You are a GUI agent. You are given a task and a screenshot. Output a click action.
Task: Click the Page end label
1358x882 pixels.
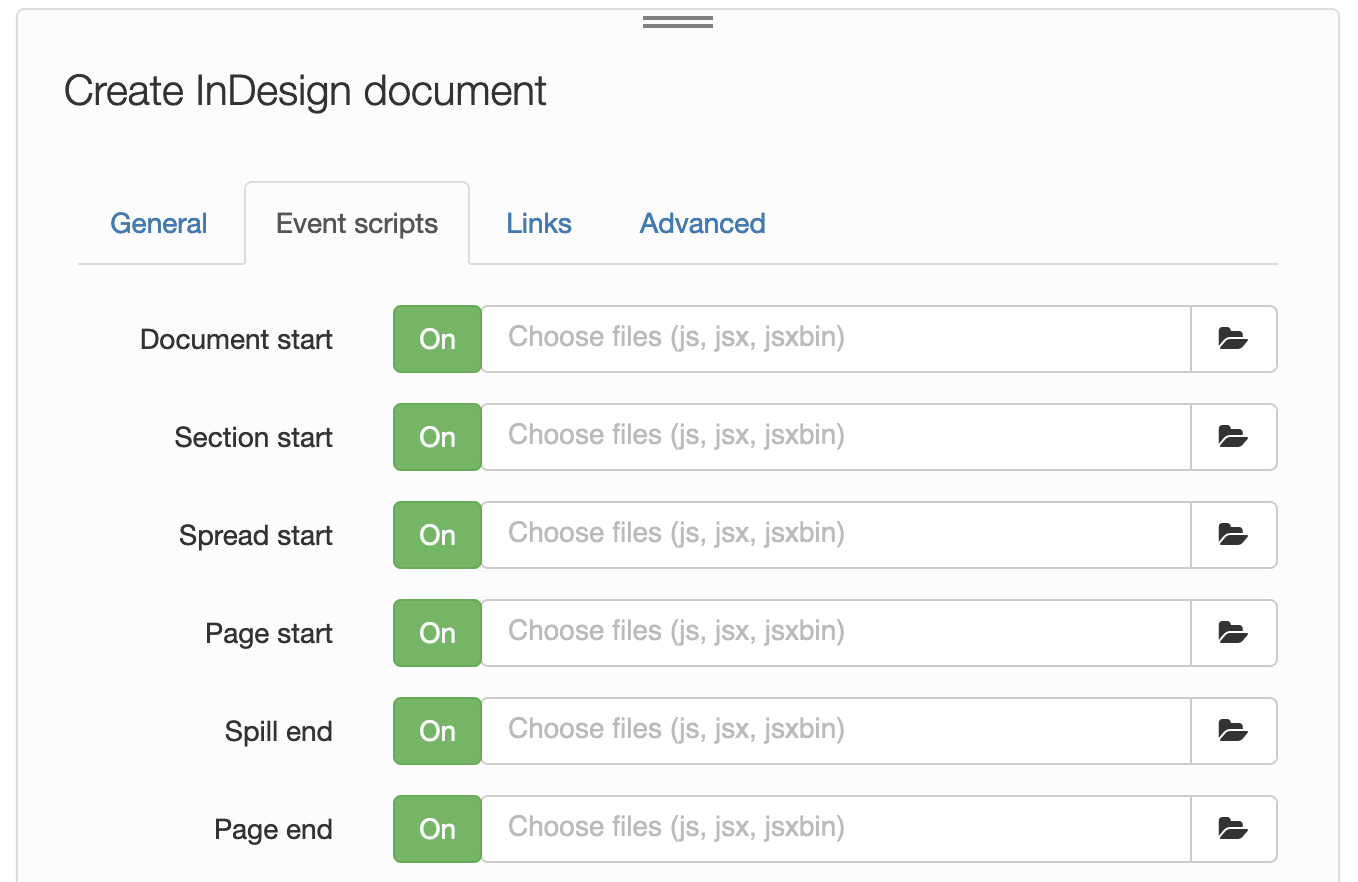[273, 830]
